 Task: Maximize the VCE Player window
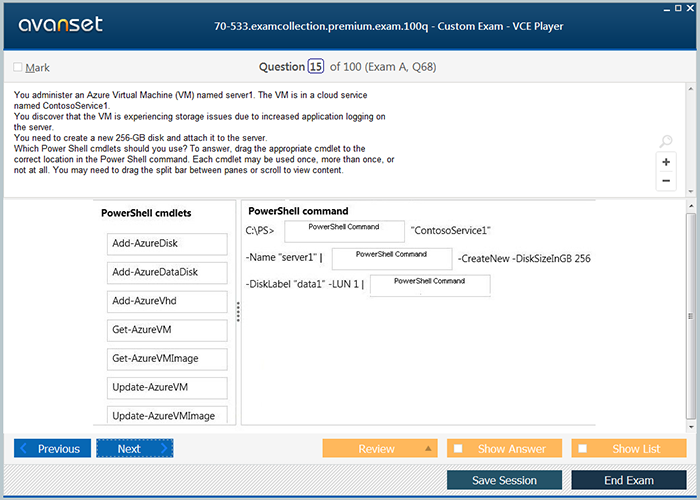678,8
